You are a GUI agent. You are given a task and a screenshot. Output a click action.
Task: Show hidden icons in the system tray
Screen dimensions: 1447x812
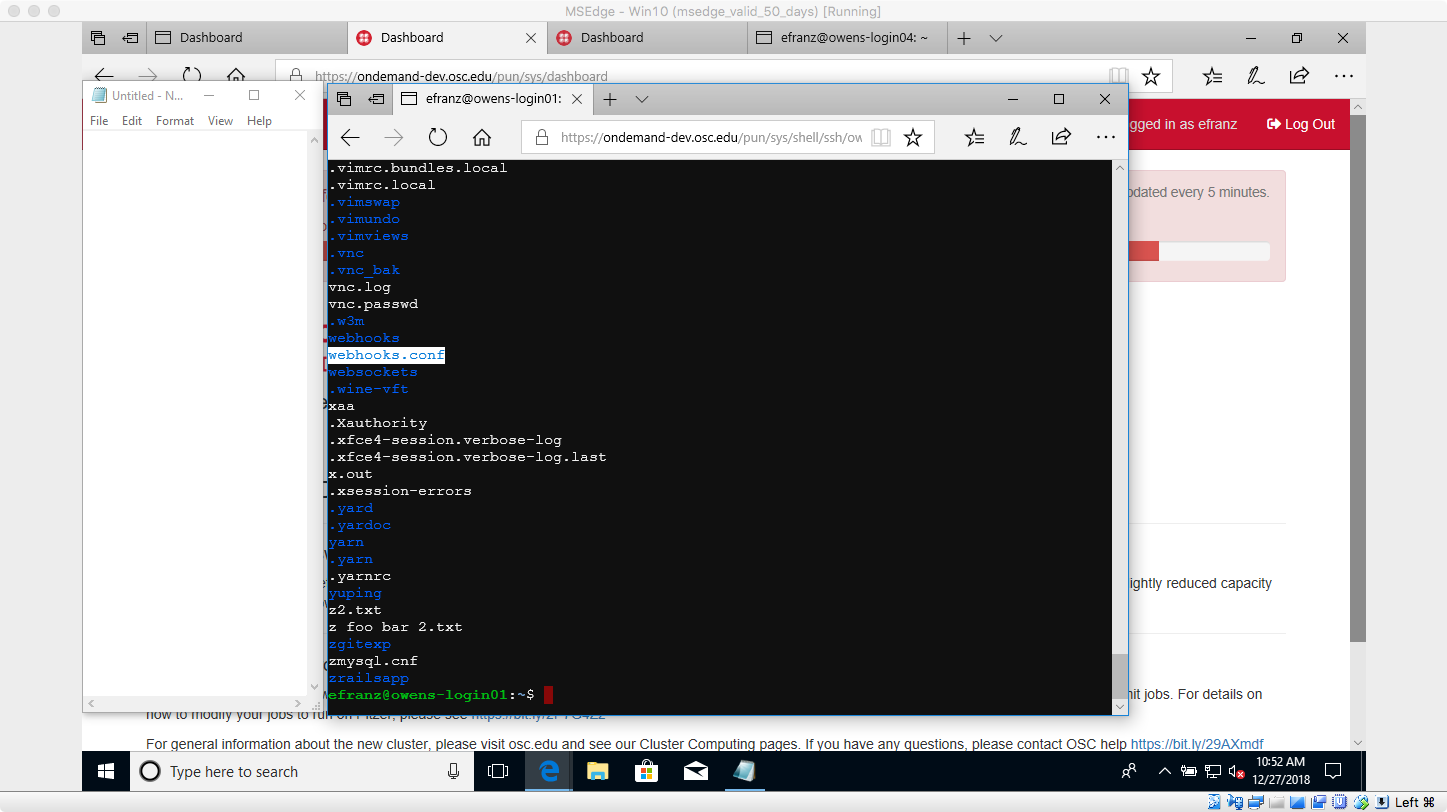click(x=1164, y=771)
